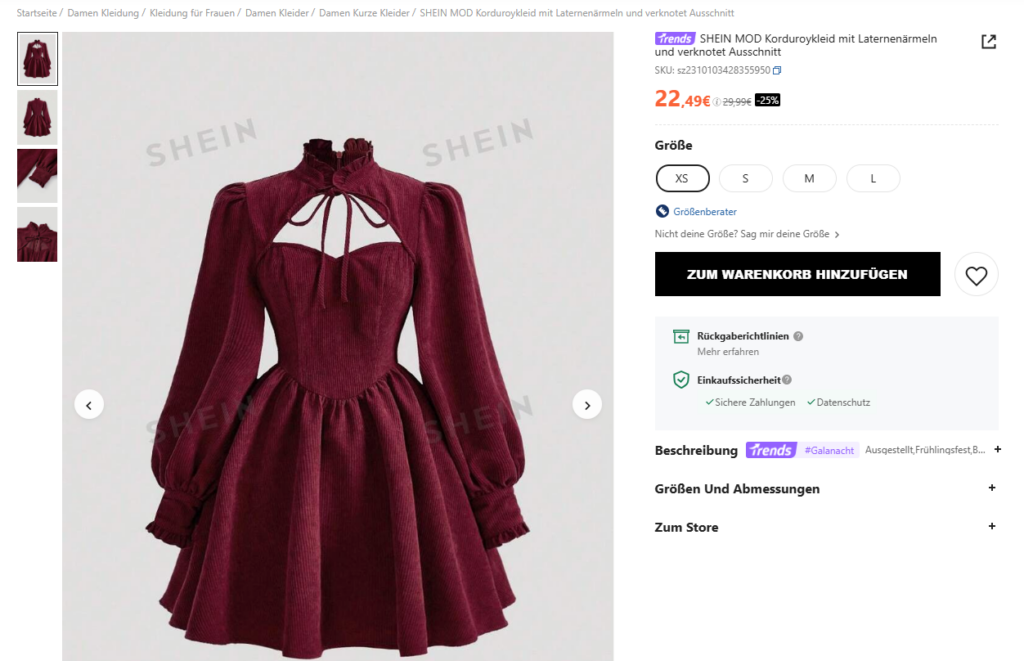
Task: Select size S
Action: point(746,178)
